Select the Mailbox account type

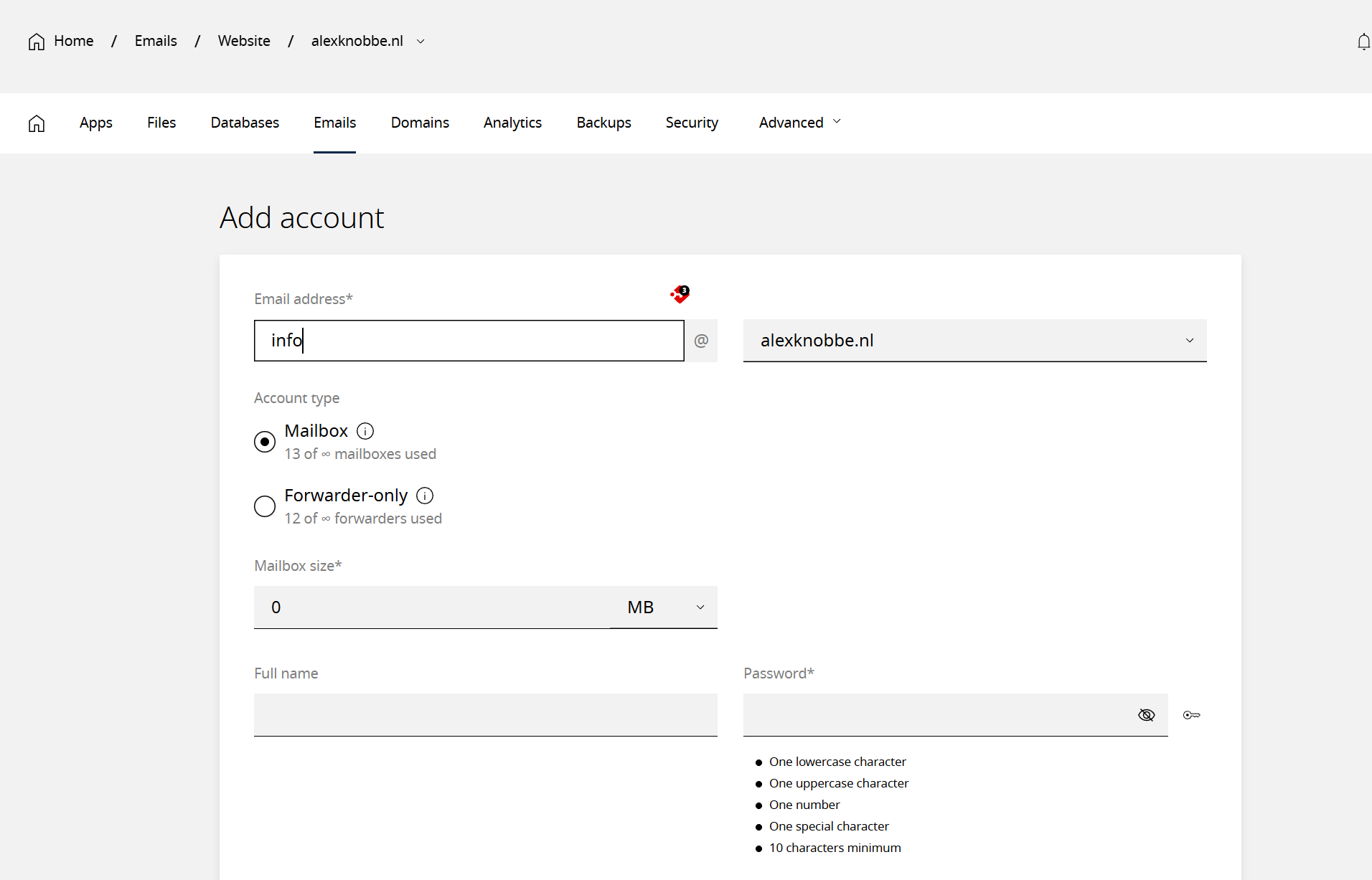tap(265, 442)
